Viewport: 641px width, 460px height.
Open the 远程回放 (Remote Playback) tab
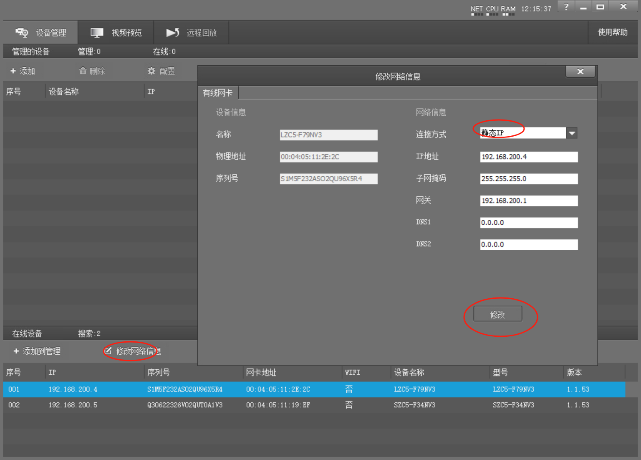pos(191,32)
